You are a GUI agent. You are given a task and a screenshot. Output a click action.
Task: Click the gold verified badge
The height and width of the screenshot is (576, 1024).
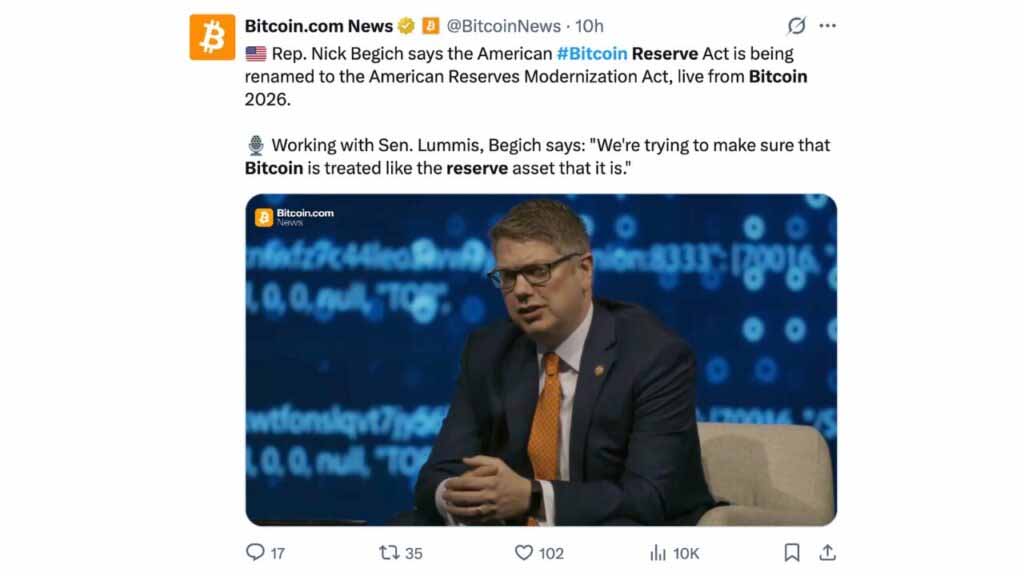coord(406,26)
